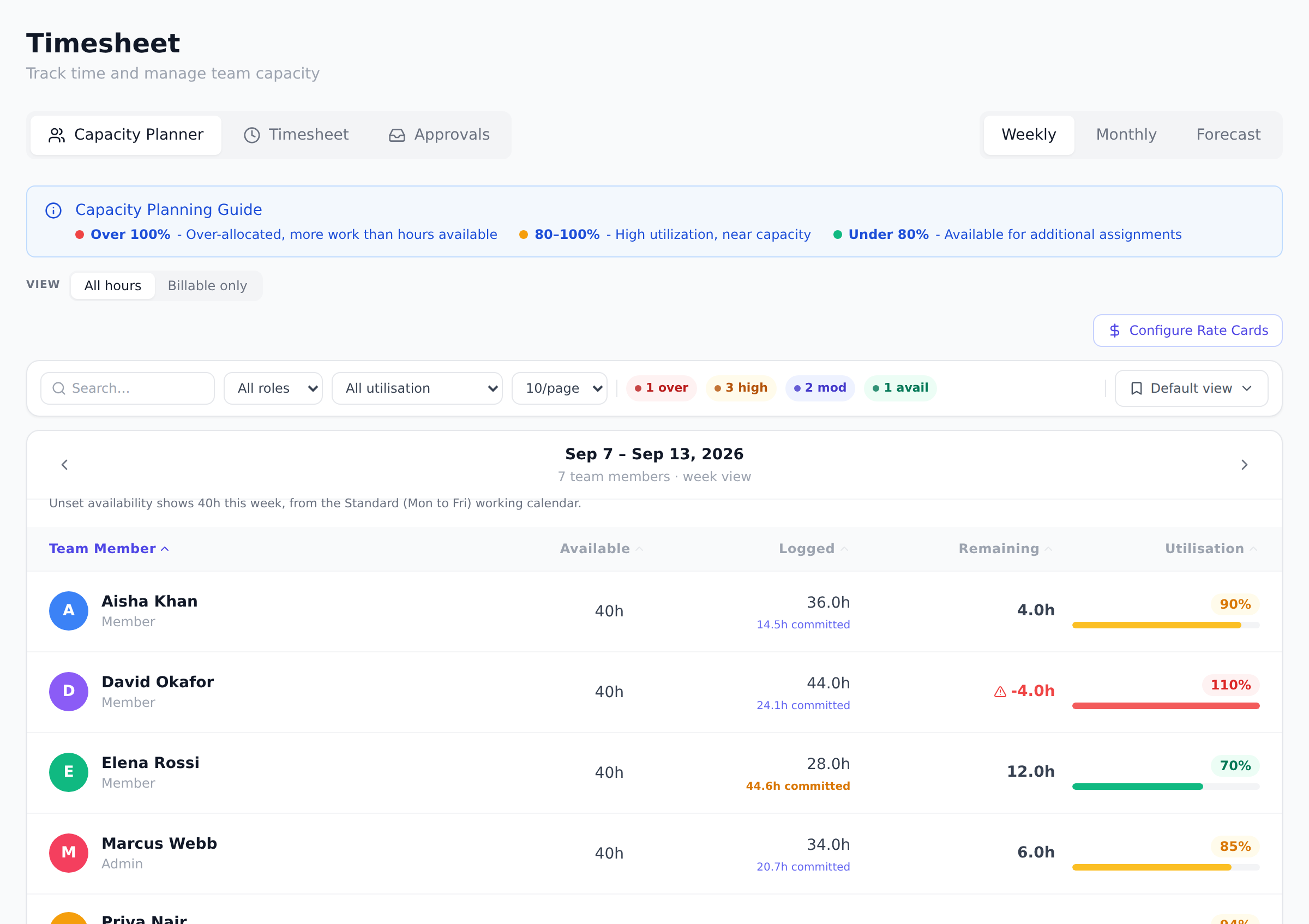Click the warning icon beside -4.0h
Viewport: 1309px width, 924px height.
pos(1000,692)
